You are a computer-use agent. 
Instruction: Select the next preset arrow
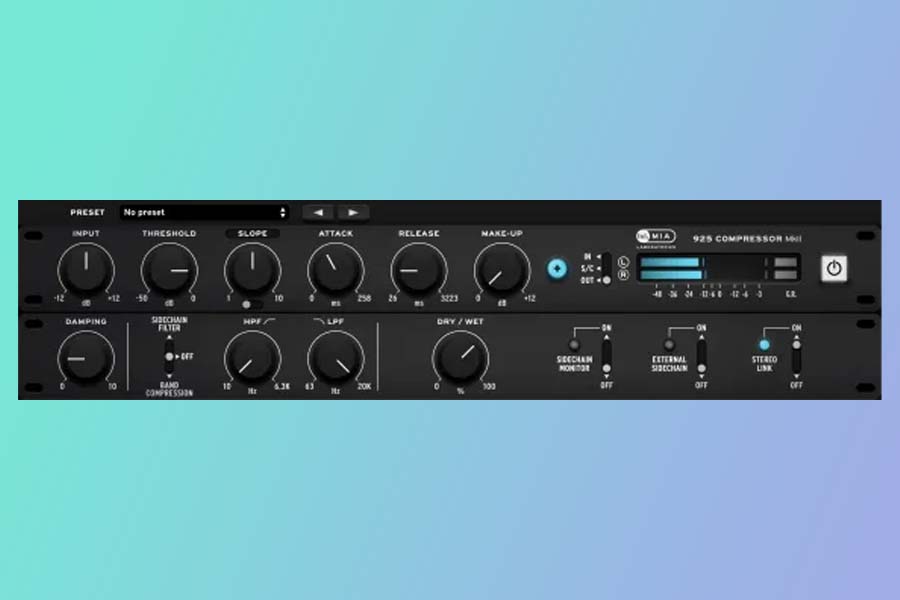point(353,212)
